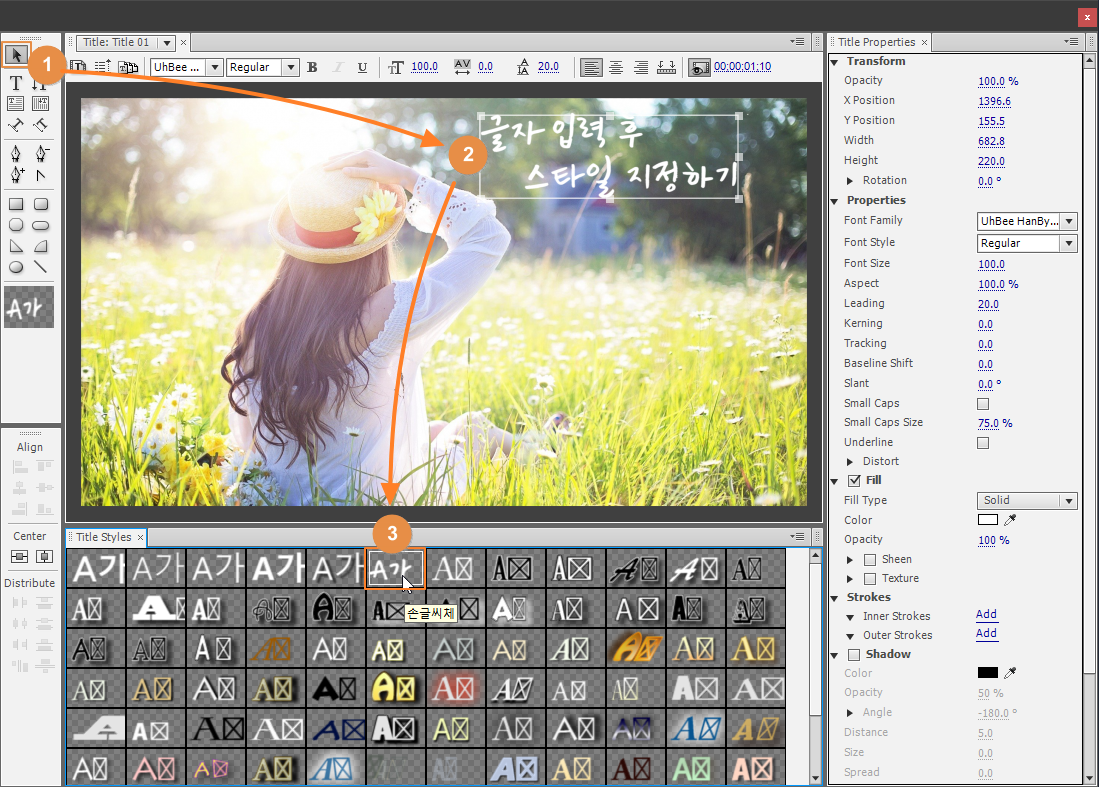Pick shadow color with the Shadow eyedropper
Image resolution: width=1099 pixels, height=787 pixels.
(x=1010, y=673)
